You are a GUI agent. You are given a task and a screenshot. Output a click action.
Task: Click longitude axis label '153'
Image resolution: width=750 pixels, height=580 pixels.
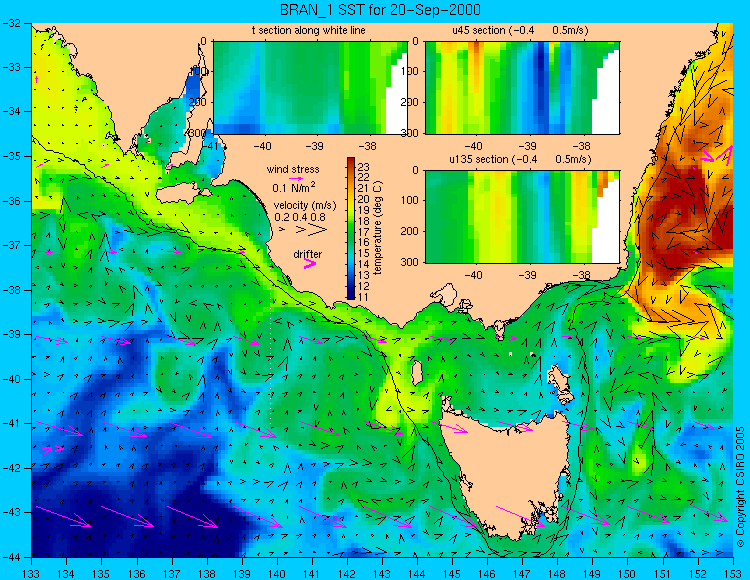pos(733,573)
